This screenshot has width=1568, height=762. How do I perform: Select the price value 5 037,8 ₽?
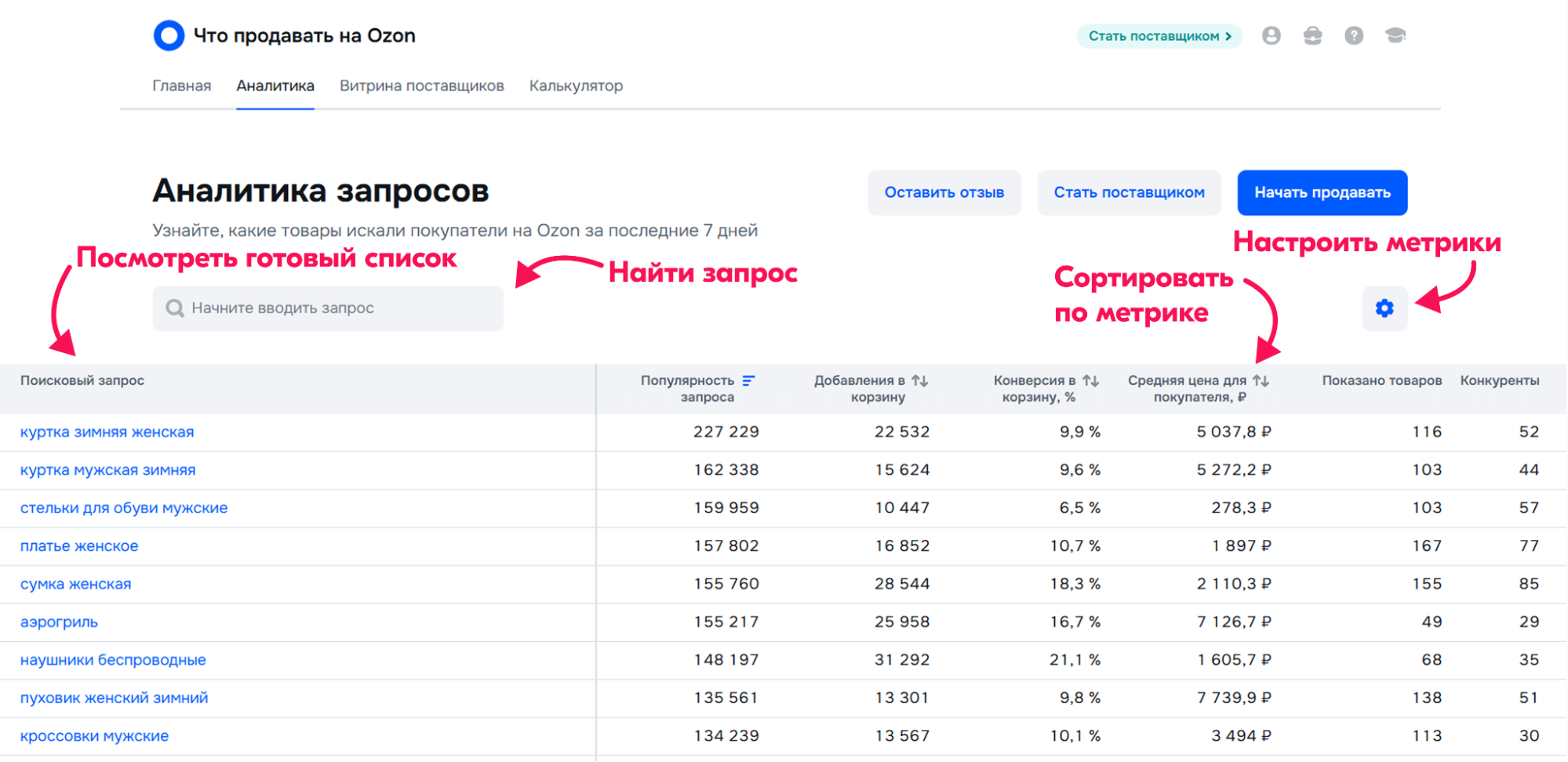coord(1234,432)
